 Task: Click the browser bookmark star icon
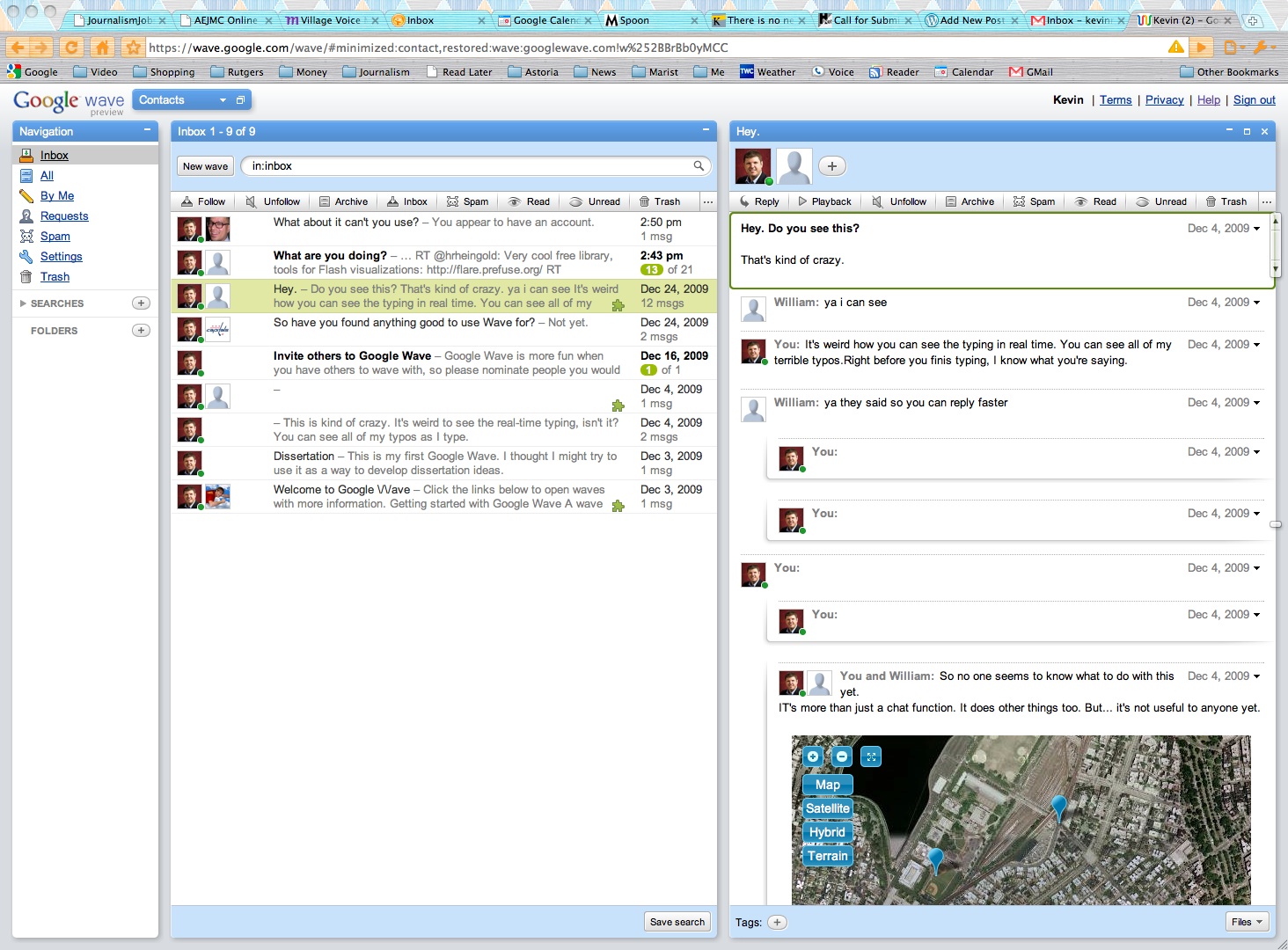click(x=133, y=47)
